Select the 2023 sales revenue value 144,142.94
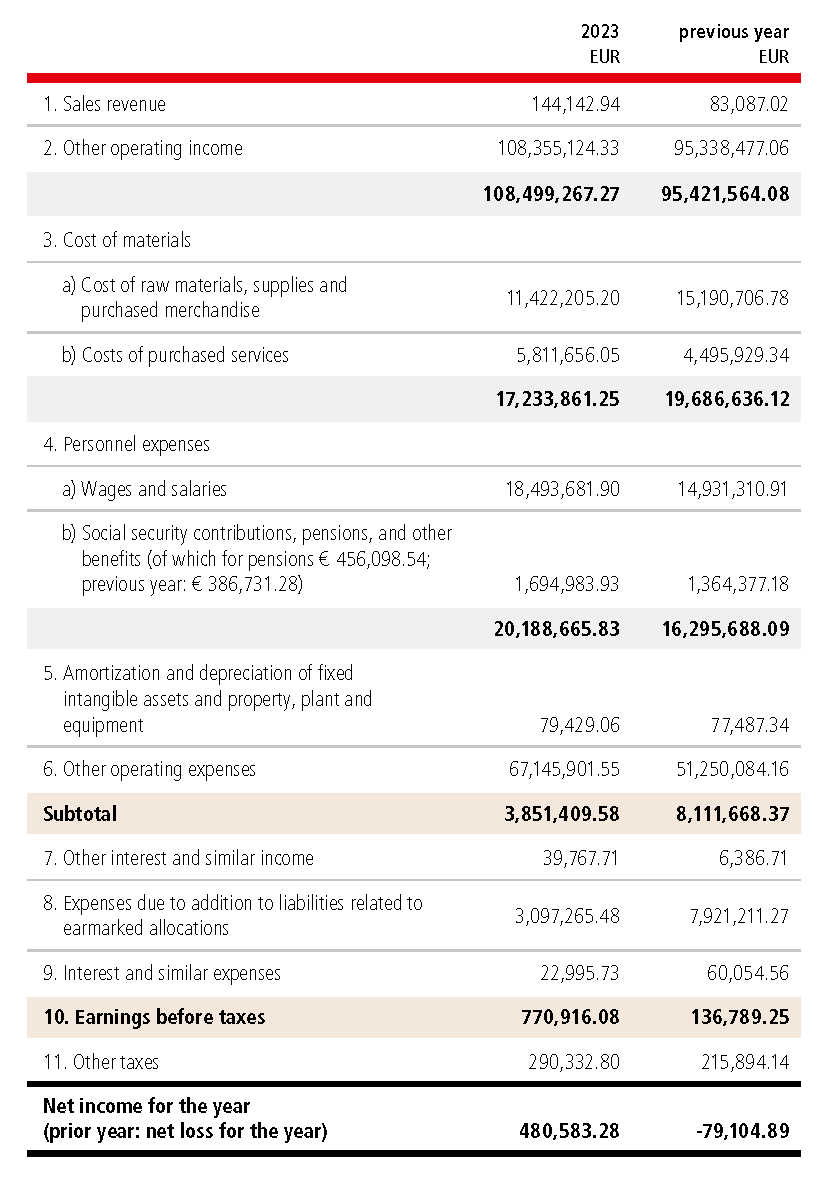Image resolution: width=824 pixels, height=1201 pixels. [x=575, y=104]
